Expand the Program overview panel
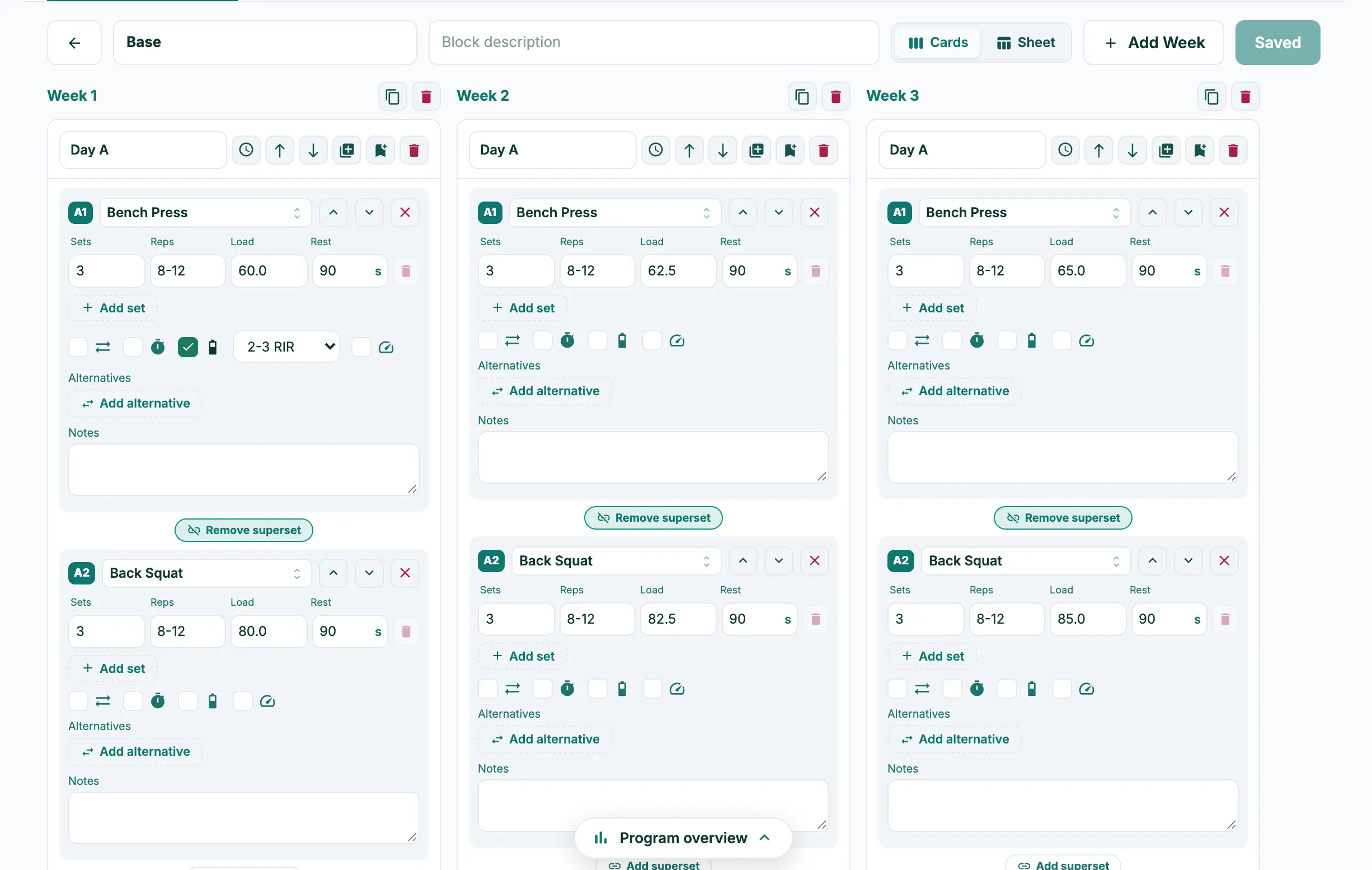1372x870 pixels. pyautogui.click(x=683, y=838)
